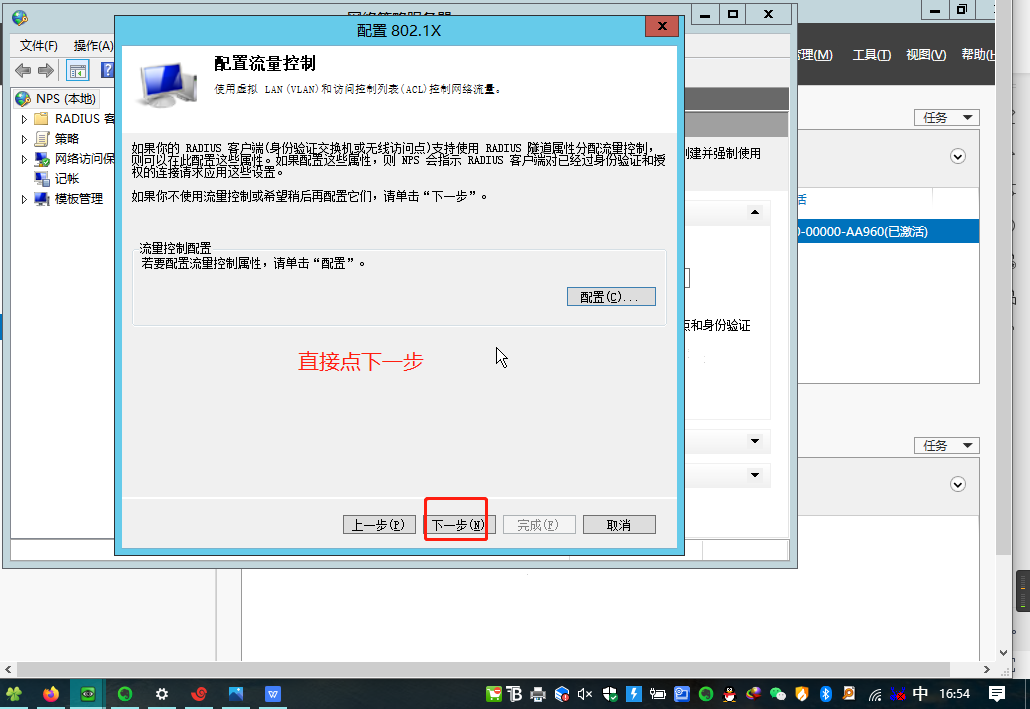The height and width of the screenshot is (709, 1030).
Task: Open 任务 dropdown above the AA960 server row
Action: click(x=947, y=118)
